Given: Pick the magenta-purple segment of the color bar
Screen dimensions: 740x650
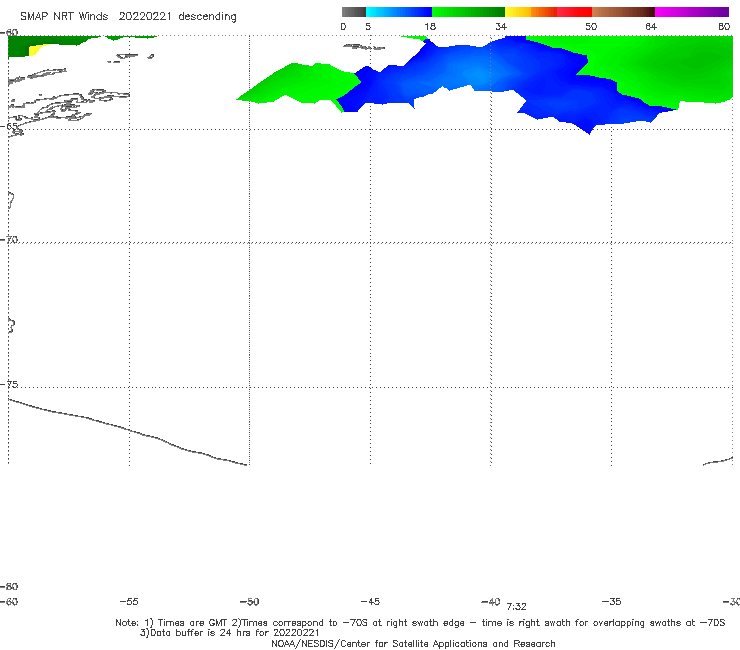Looking at the screenshot, I should (692, 12).
